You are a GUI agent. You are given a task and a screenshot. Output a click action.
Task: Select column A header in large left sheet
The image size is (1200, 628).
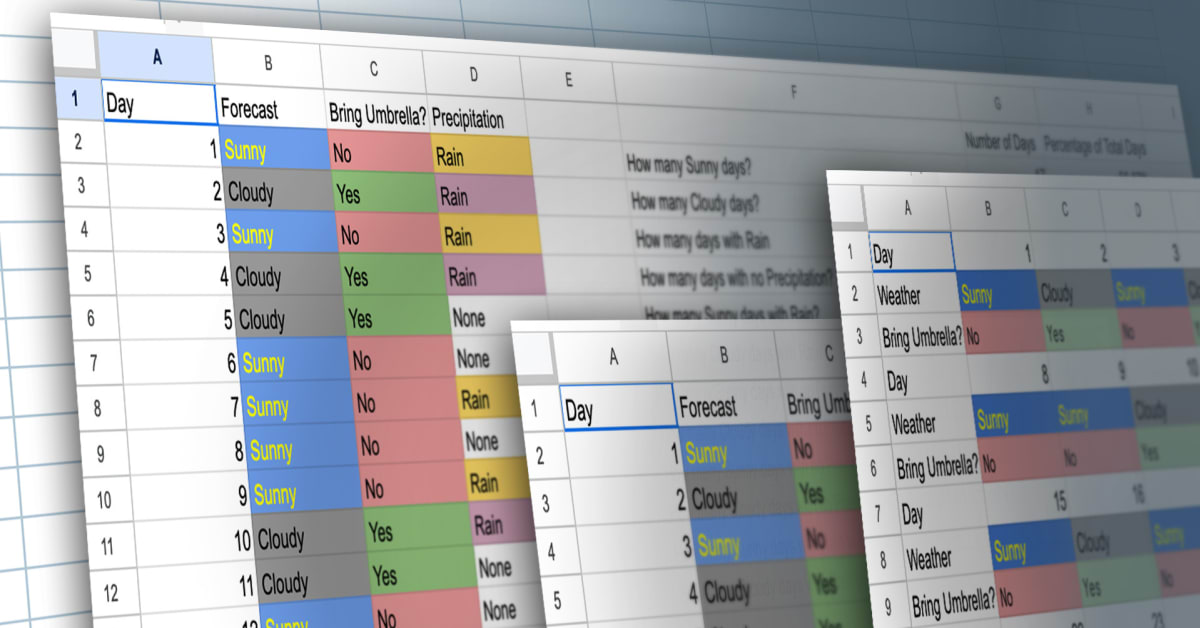point(156,58)
